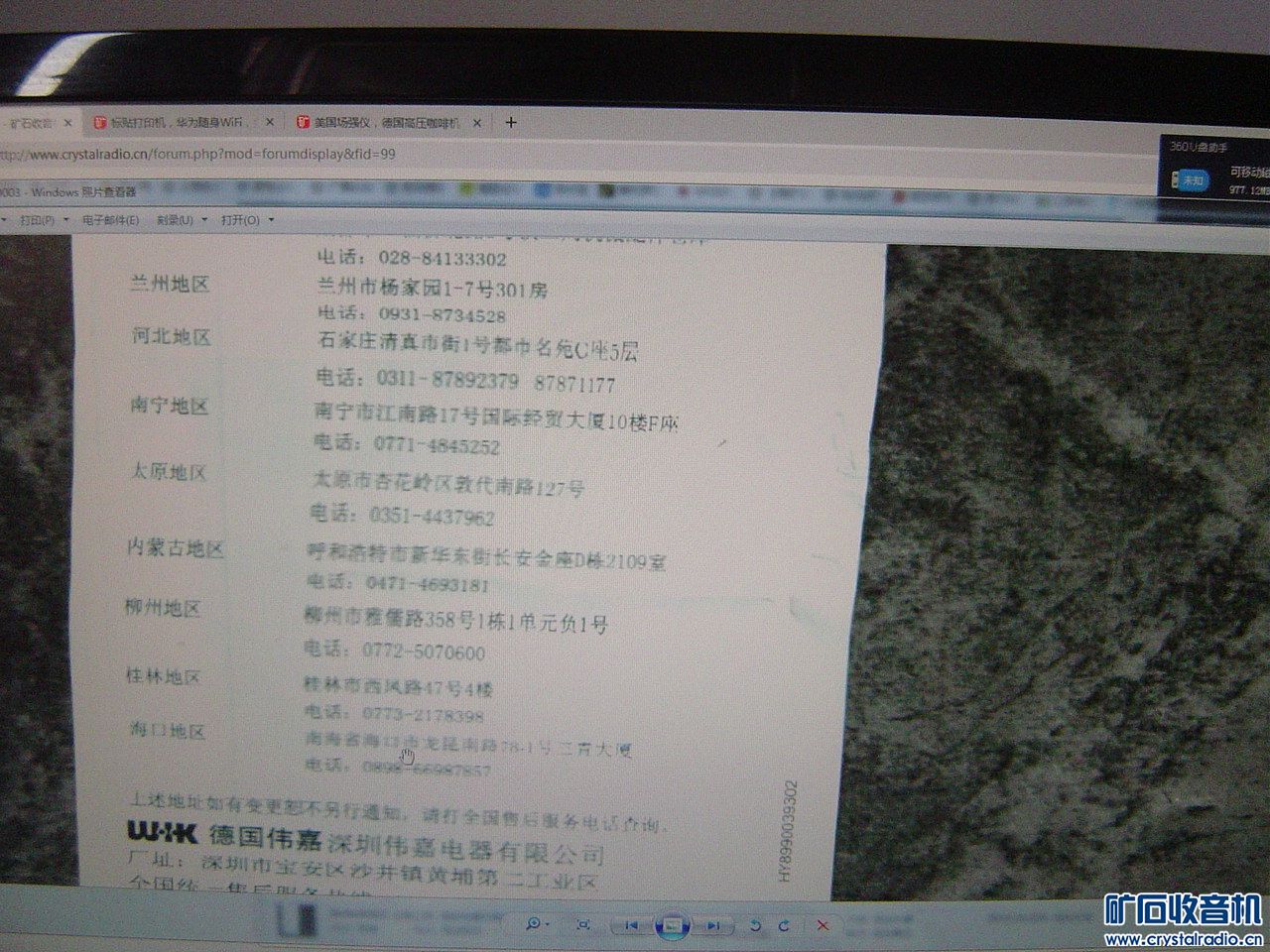Screen dimensions: 1270x952
Task: Close the 标贴打印机 browser tab
Action: pyautogui.click(x=269, y=123)
